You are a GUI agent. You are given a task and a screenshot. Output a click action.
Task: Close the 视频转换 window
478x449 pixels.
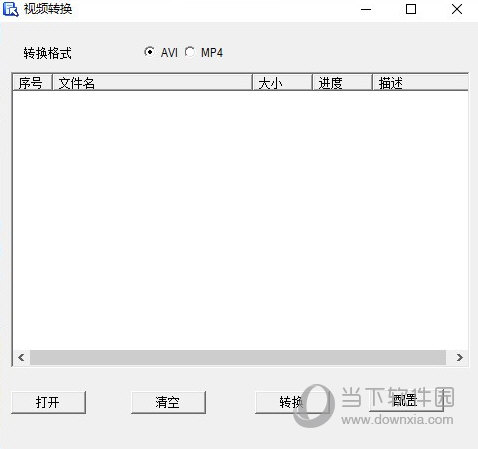pyautogui.click(x=457, y=9)
